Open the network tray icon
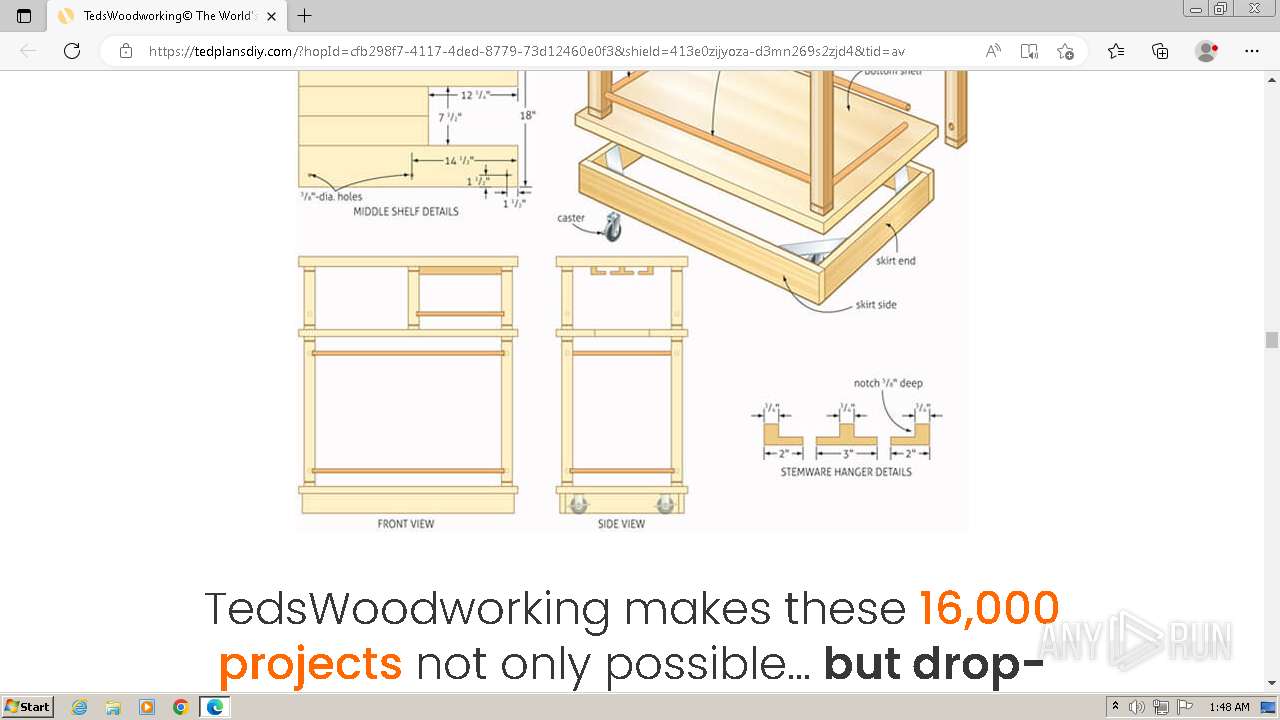The image size is (1280, 720). pos(1161,707)
